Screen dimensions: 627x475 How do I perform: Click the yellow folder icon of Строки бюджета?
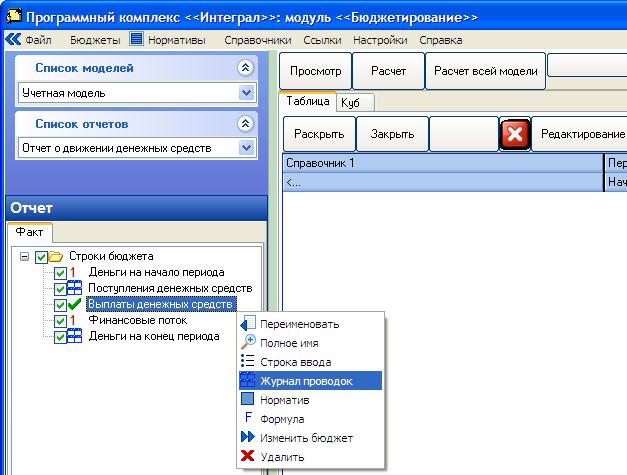[x=56, y=256]
